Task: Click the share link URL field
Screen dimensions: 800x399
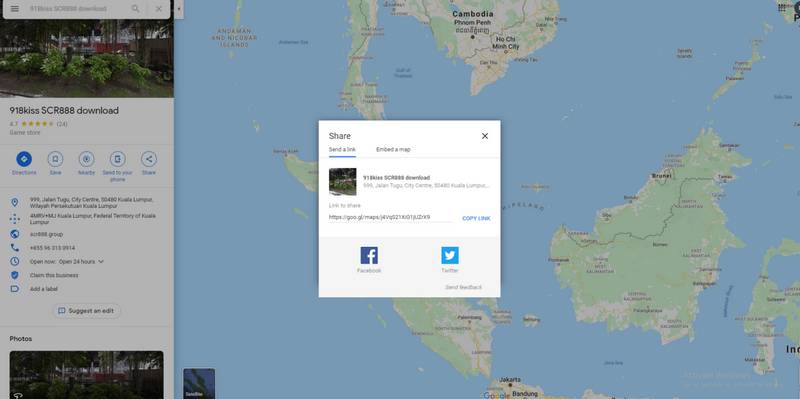Action: tap(390, 217)
